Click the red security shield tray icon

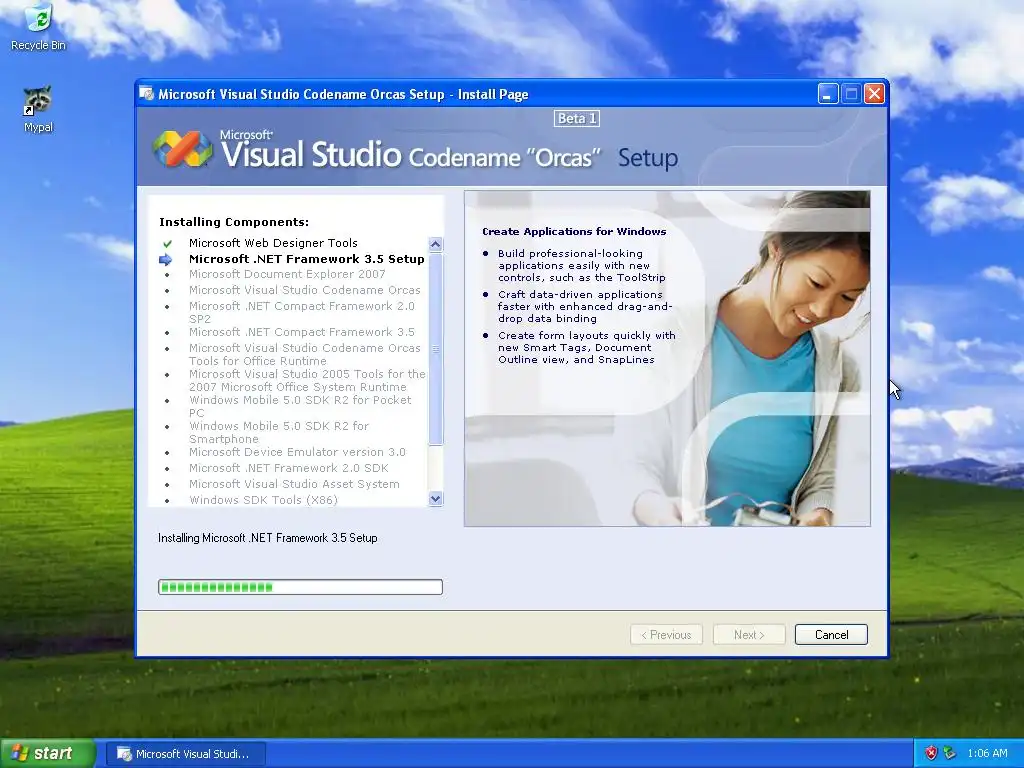[x=931, y=753]
